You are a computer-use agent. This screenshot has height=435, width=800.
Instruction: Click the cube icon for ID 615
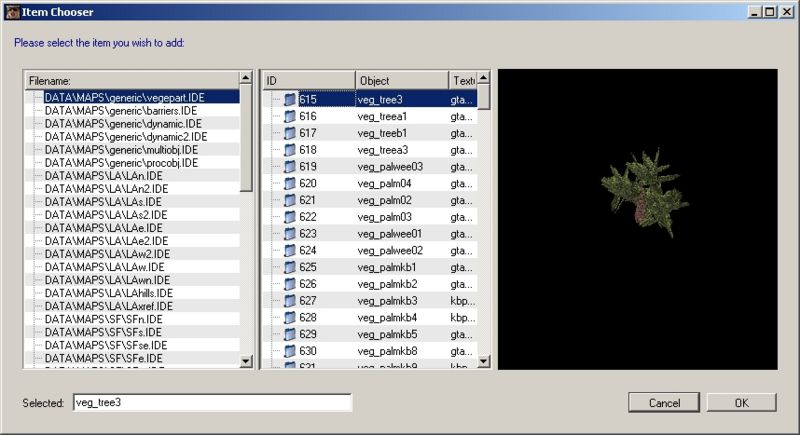(290, 100)
